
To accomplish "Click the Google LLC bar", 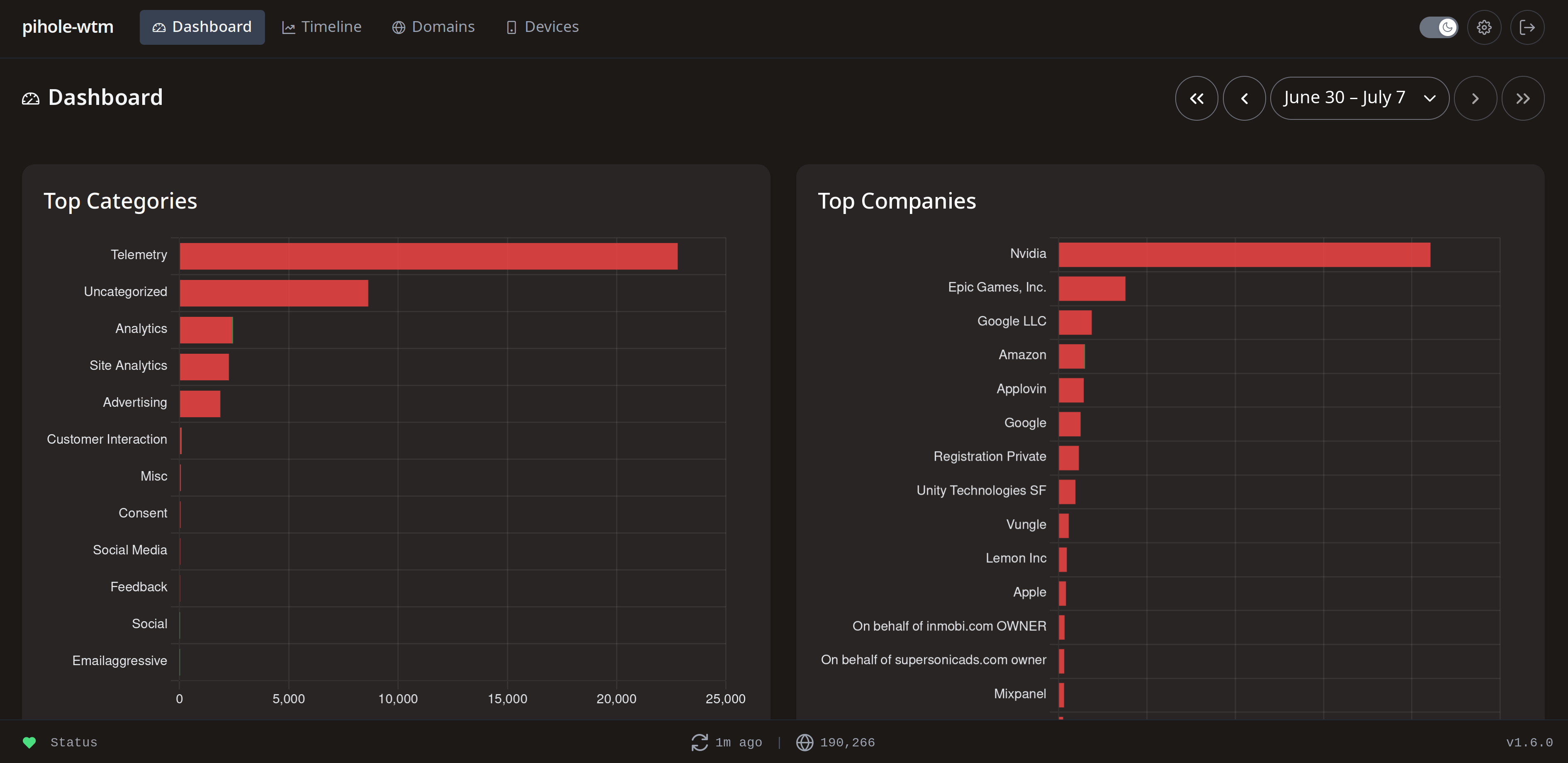I will click(x=1075, y=323).
